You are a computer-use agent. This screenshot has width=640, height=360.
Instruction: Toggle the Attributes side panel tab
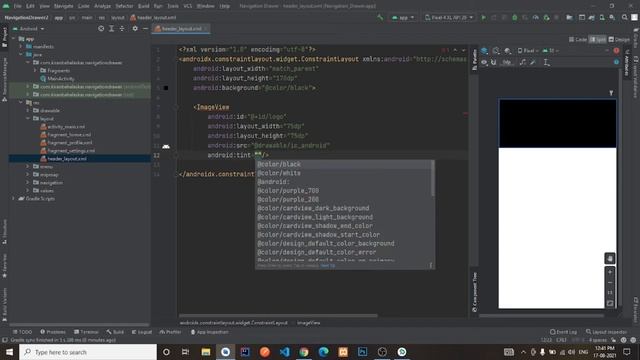coord(627,62)
